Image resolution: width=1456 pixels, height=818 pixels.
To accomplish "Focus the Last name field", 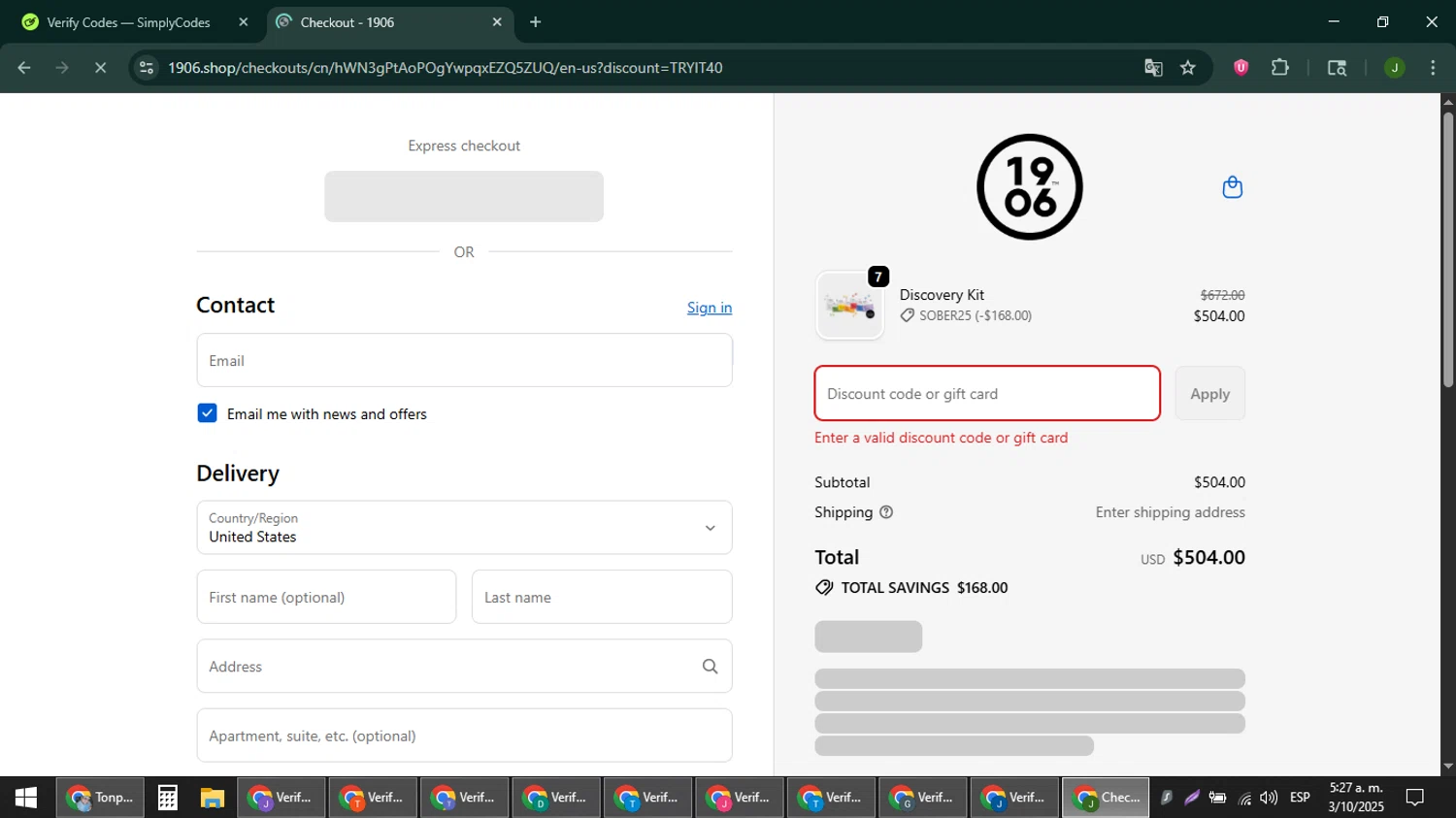I will coord(602,597).
